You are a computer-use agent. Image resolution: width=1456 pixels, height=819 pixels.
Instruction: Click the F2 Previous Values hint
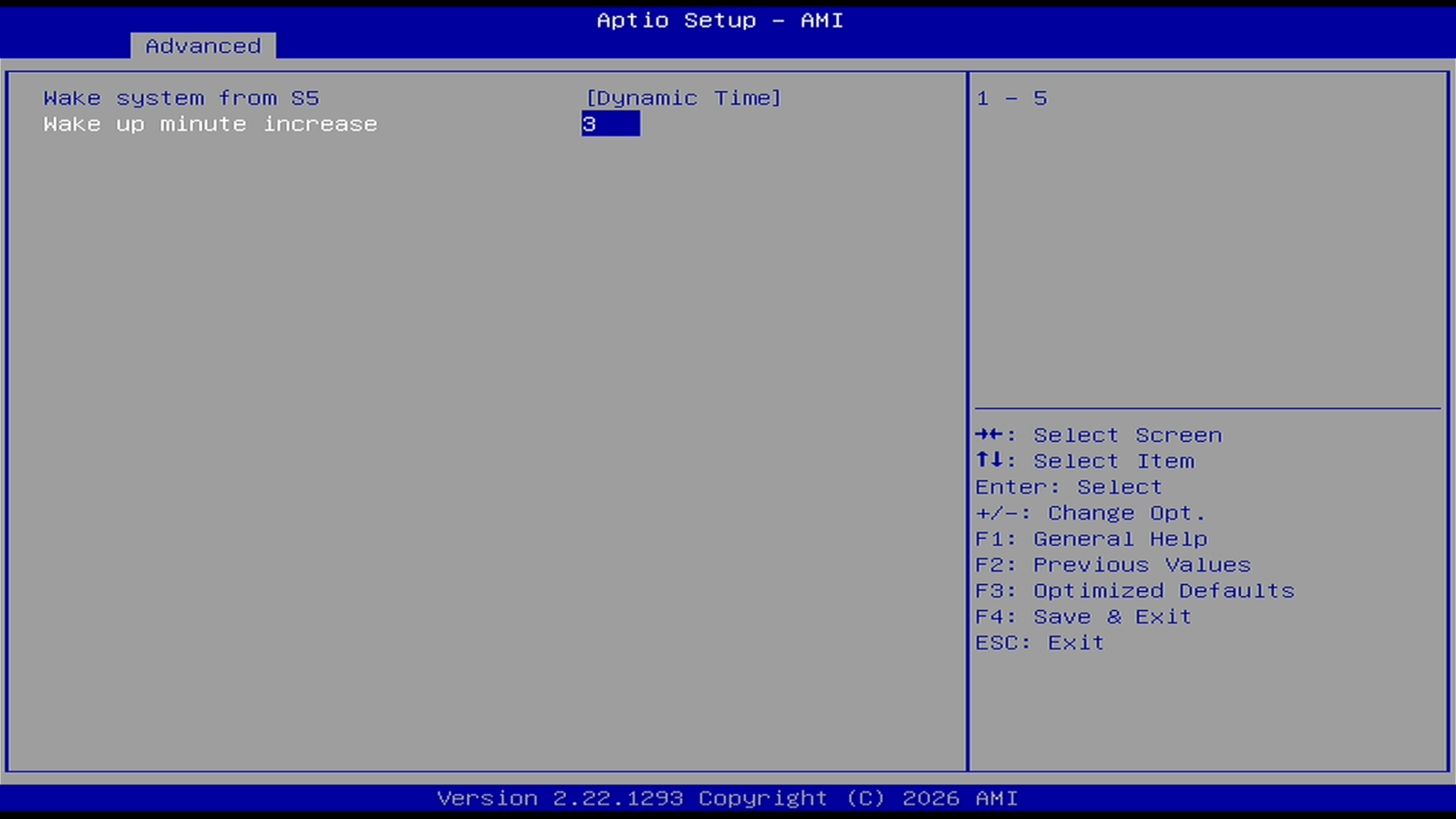tap(1113, 565)
